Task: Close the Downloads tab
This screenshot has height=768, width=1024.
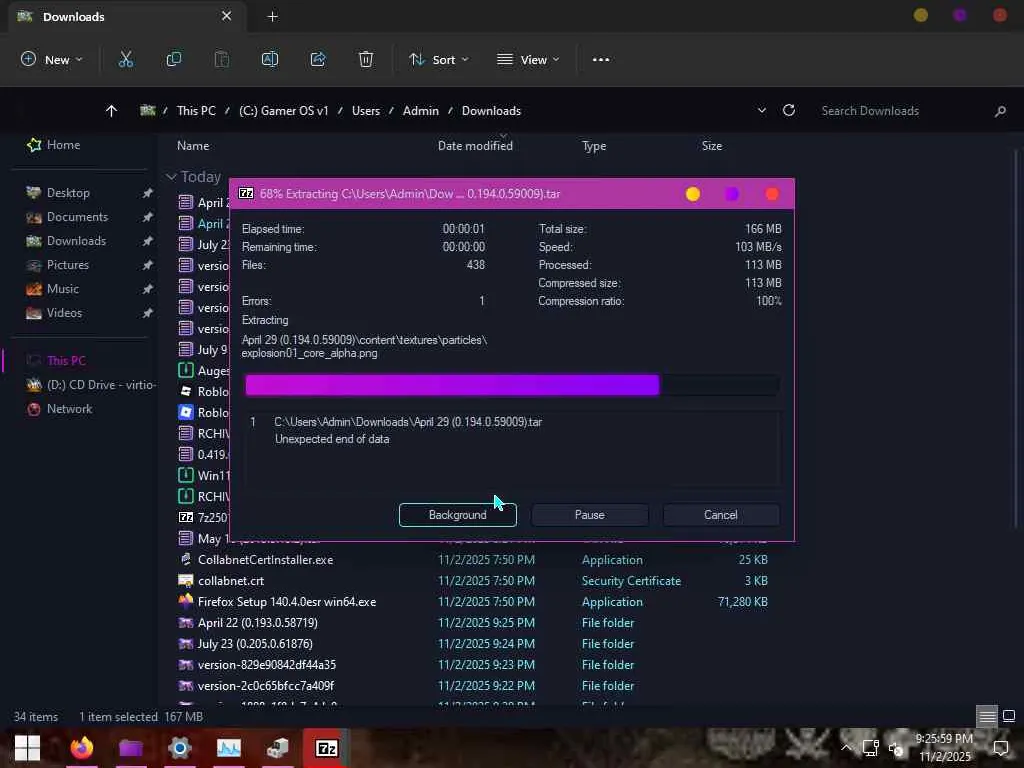Action: pos(226,16)
